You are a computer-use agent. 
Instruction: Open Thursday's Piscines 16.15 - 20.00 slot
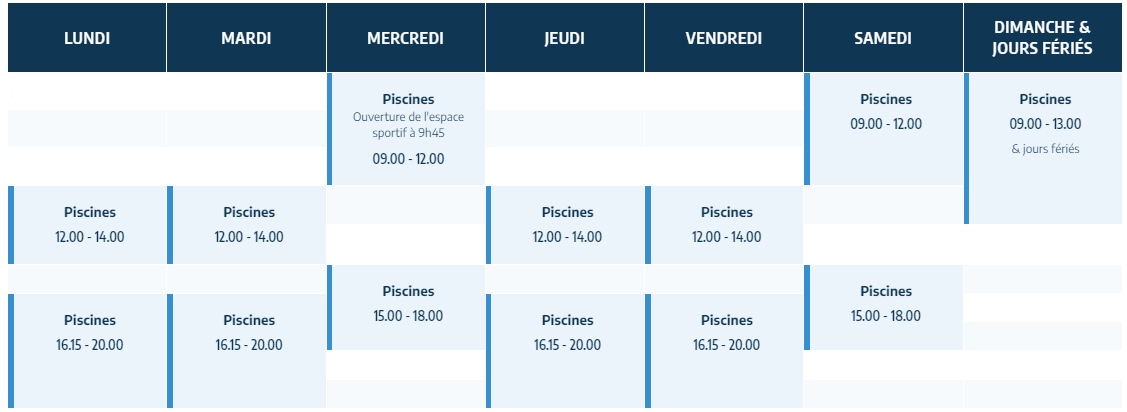tap(565, 351)
